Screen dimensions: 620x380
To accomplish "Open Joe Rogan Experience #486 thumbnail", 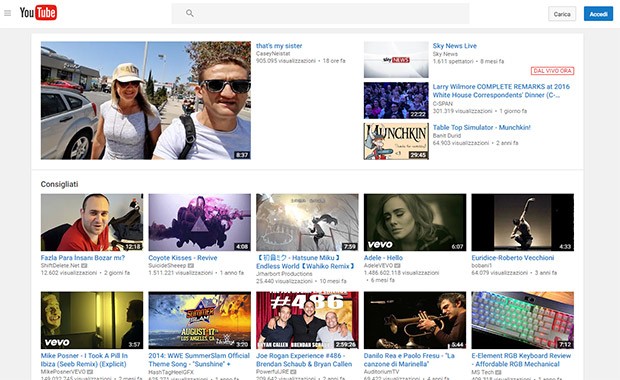I will (x=307, y=320).
